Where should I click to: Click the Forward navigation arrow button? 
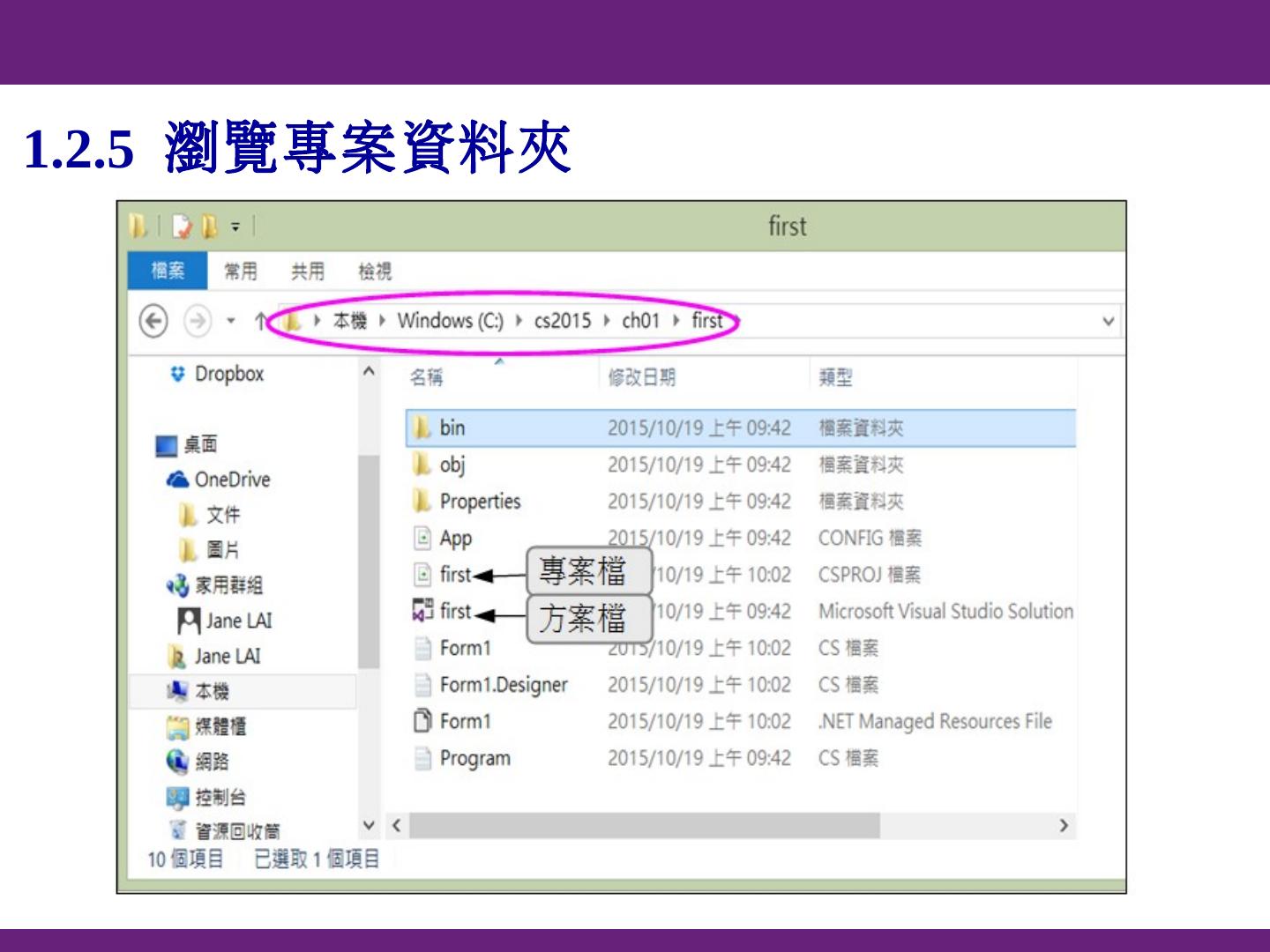click(x=198, y=321)
